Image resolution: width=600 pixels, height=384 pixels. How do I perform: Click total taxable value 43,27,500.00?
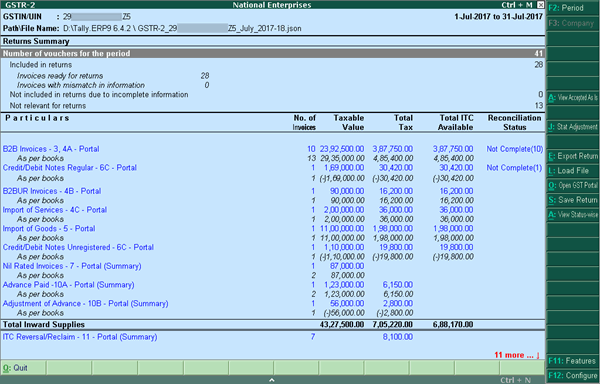point(342,325)
